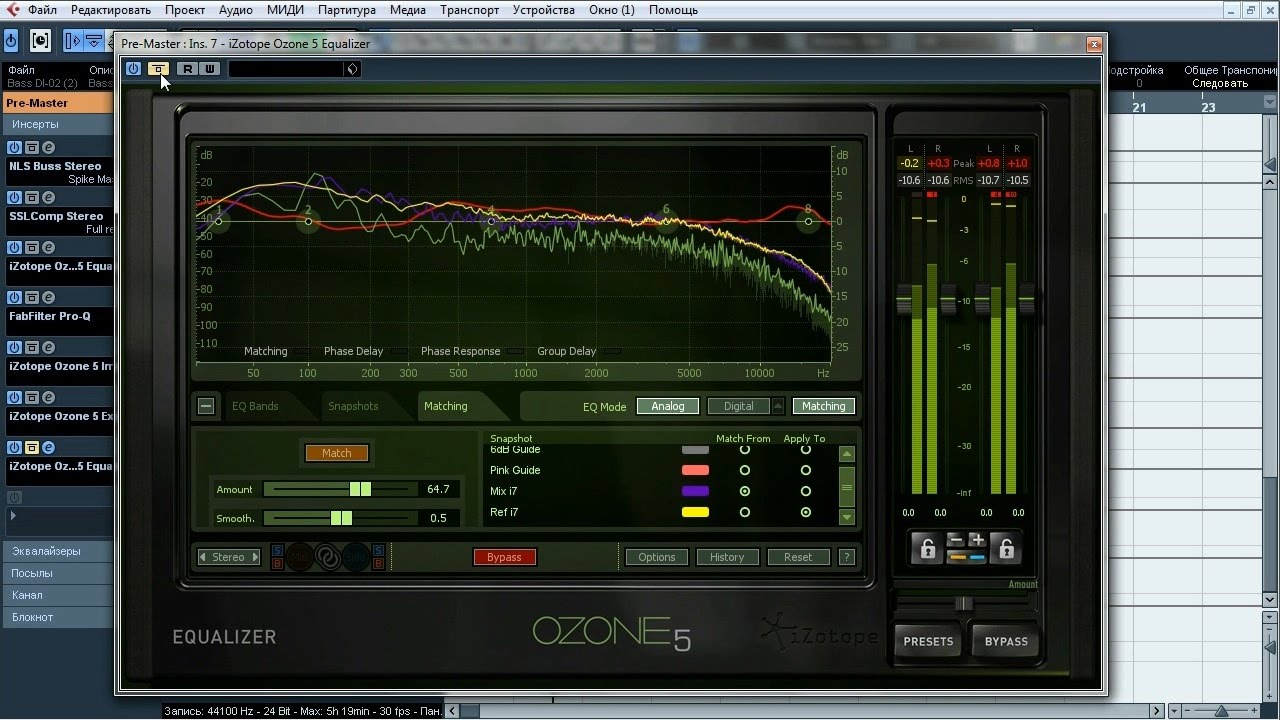This screenshot has height=720, width=1280.
Task: Set Apply To for Mix i7
Action: click(x=805, y=491)
